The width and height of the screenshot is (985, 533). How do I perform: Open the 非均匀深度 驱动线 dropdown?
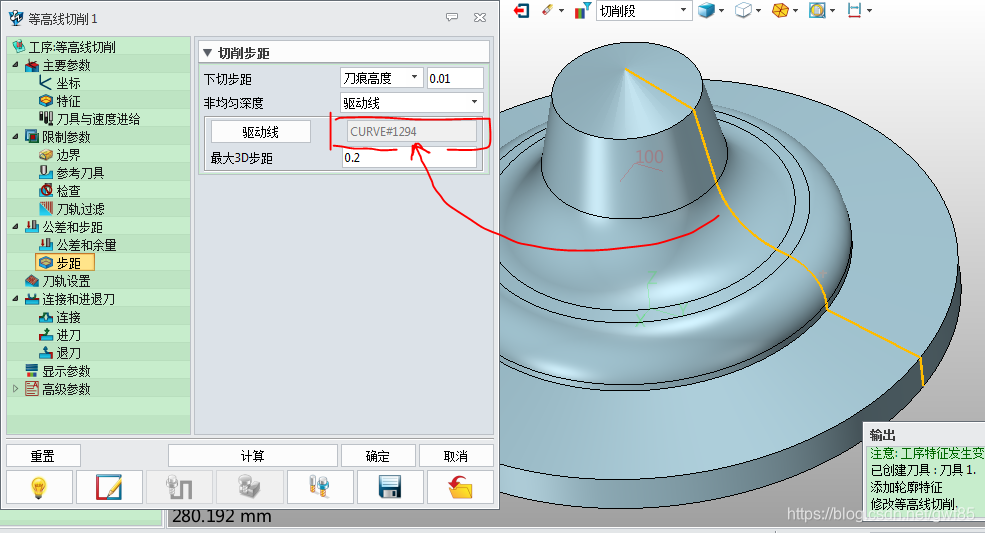tap(411, 102)
